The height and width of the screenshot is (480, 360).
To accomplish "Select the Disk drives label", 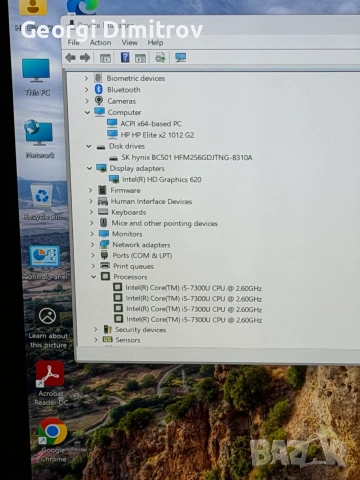I will (127, 146).
